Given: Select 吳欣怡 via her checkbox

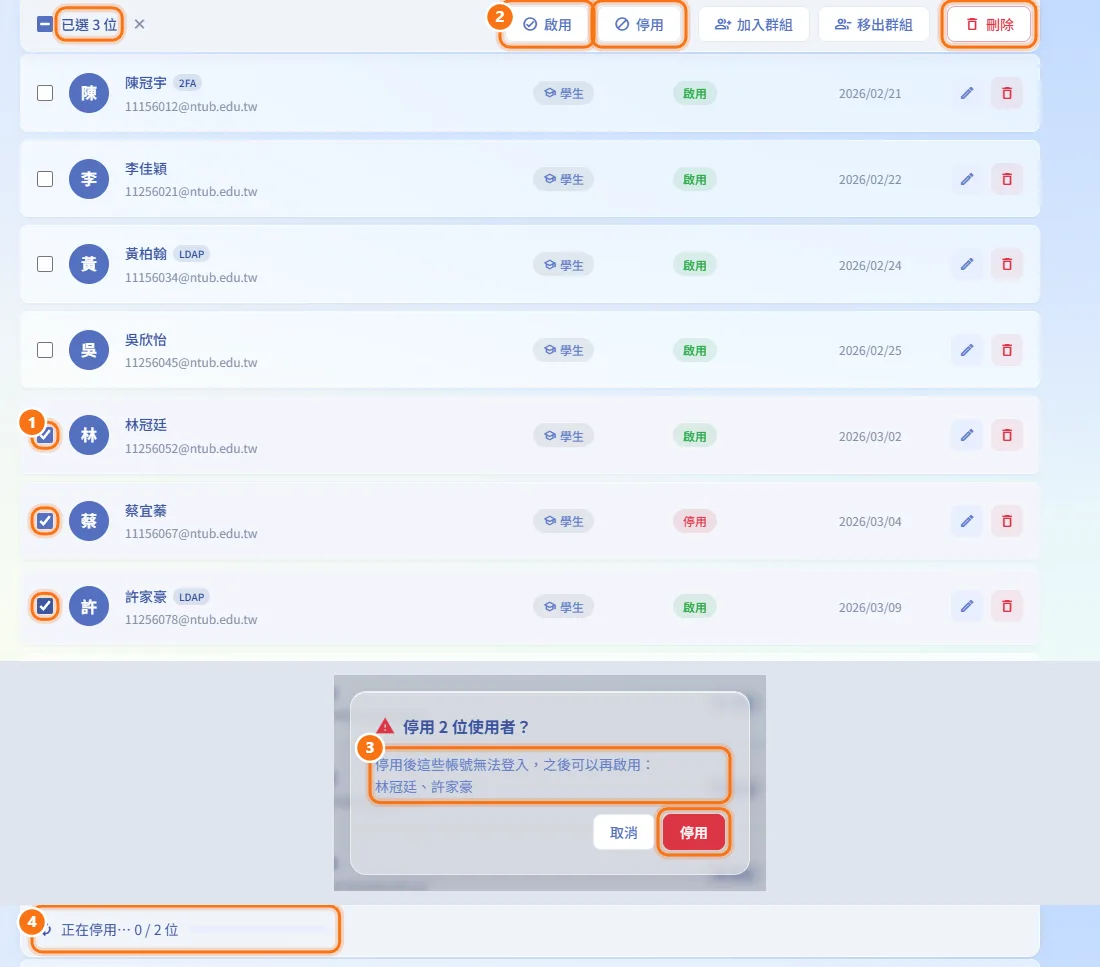Looking at the screenshot, I should [x=45, y=350].
